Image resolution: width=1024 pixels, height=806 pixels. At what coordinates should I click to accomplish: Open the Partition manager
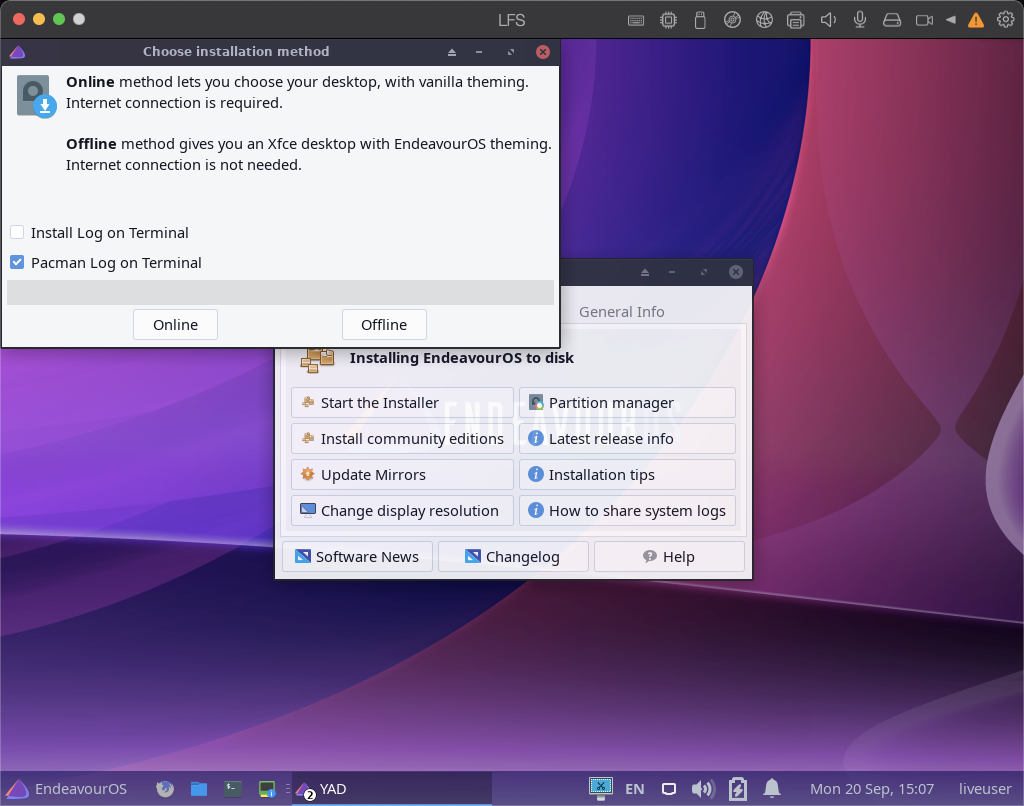627,402
